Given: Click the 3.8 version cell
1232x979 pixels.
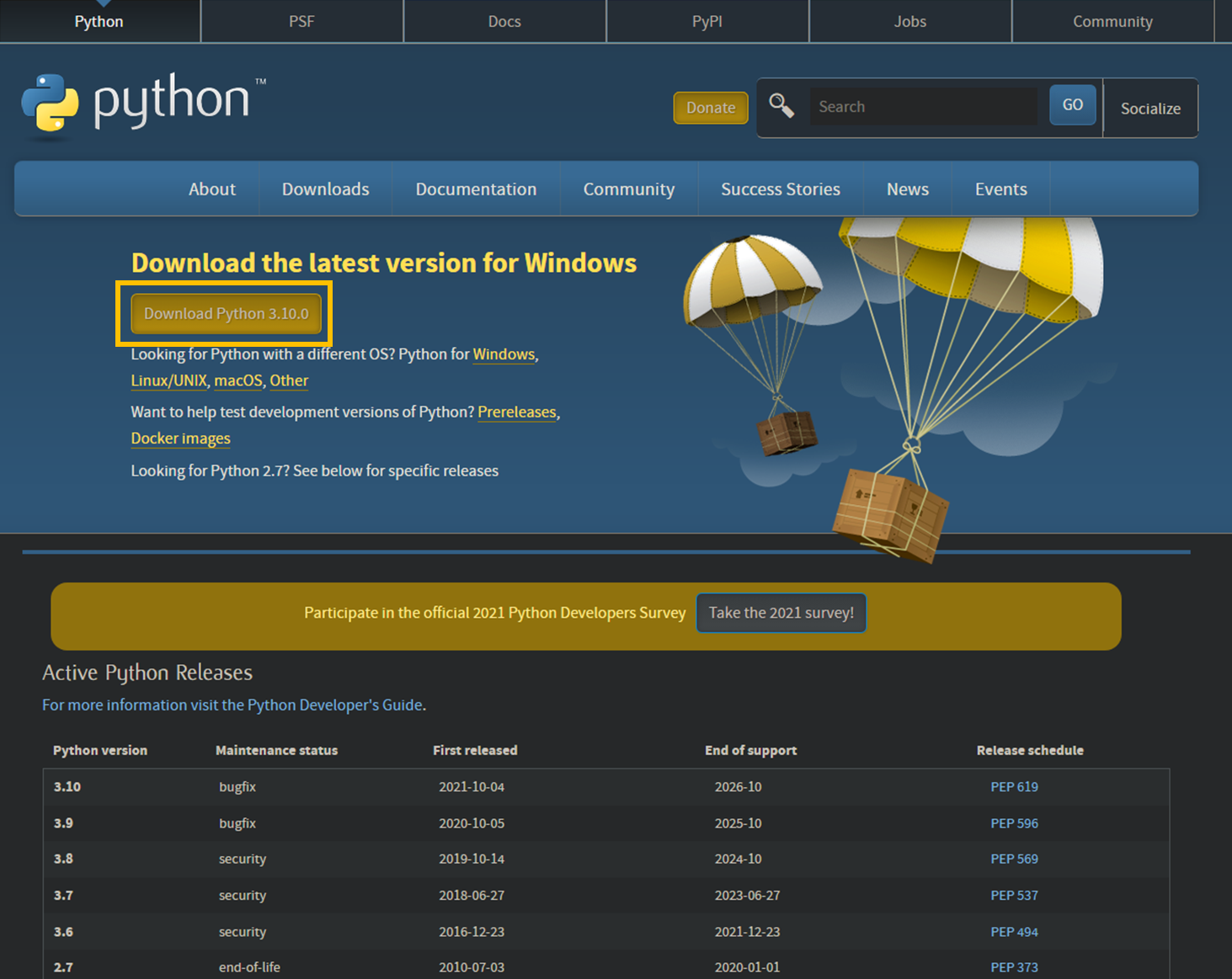Looking at the screenshot, I should pyautogui.click(x=63, y=859).
